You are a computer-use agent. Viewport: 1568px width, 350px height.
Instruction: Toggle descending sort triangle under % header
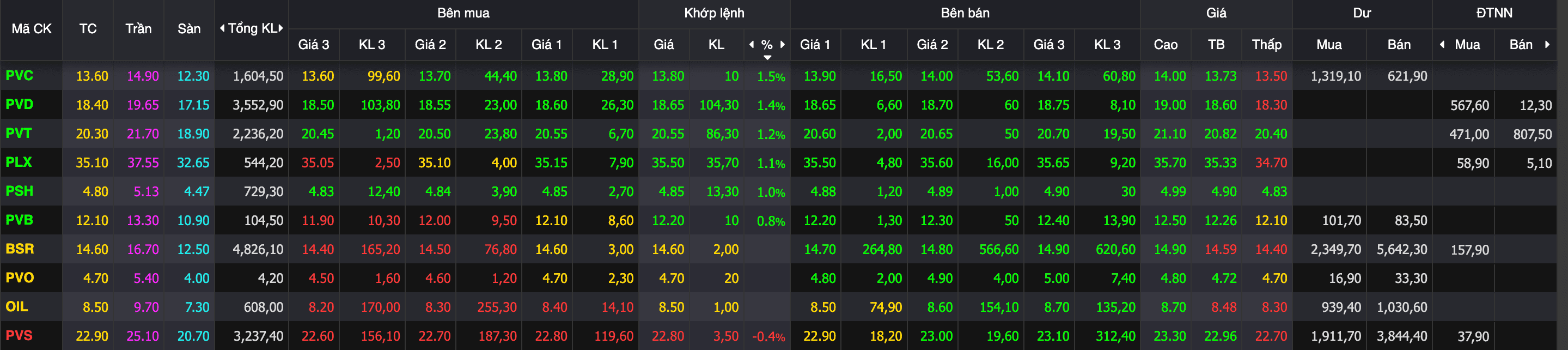click(767, 57)
